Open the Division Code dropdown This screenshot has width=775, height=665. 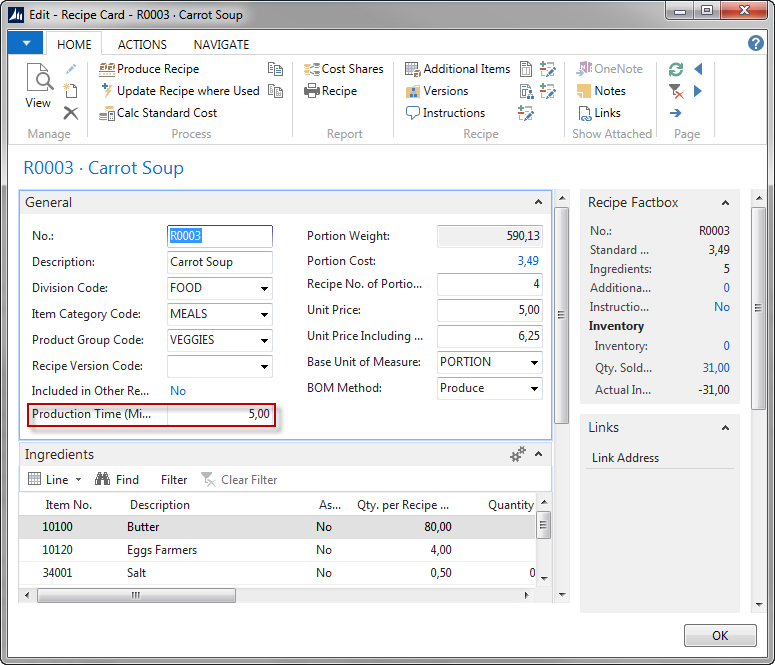pyautogui.click(x=264, y=288)
